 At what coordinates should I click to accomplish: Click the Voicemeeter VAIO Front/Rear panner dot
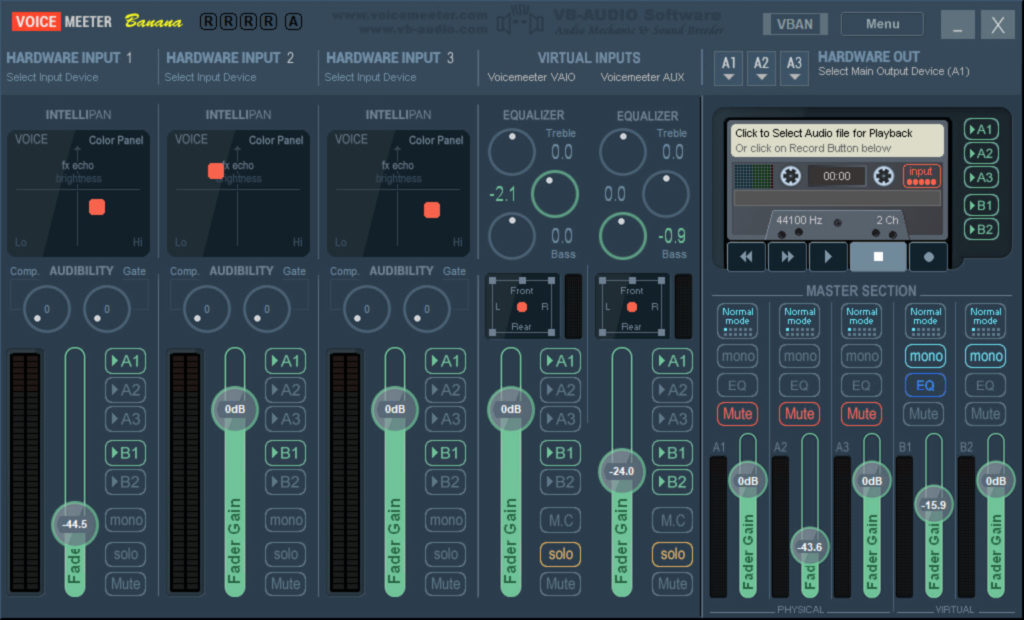(521, 306)
